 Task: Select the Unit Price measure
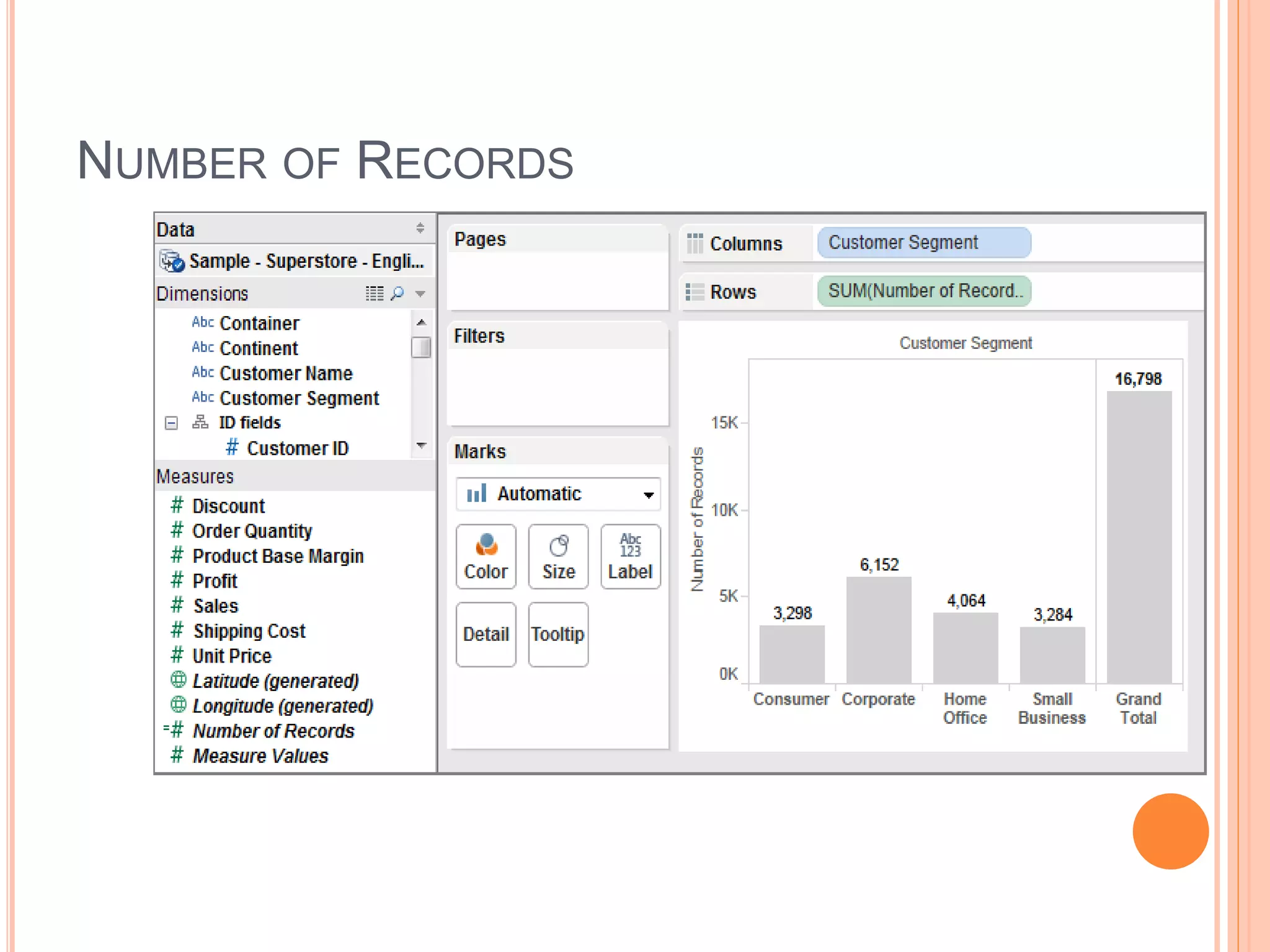tap(232, 656)
